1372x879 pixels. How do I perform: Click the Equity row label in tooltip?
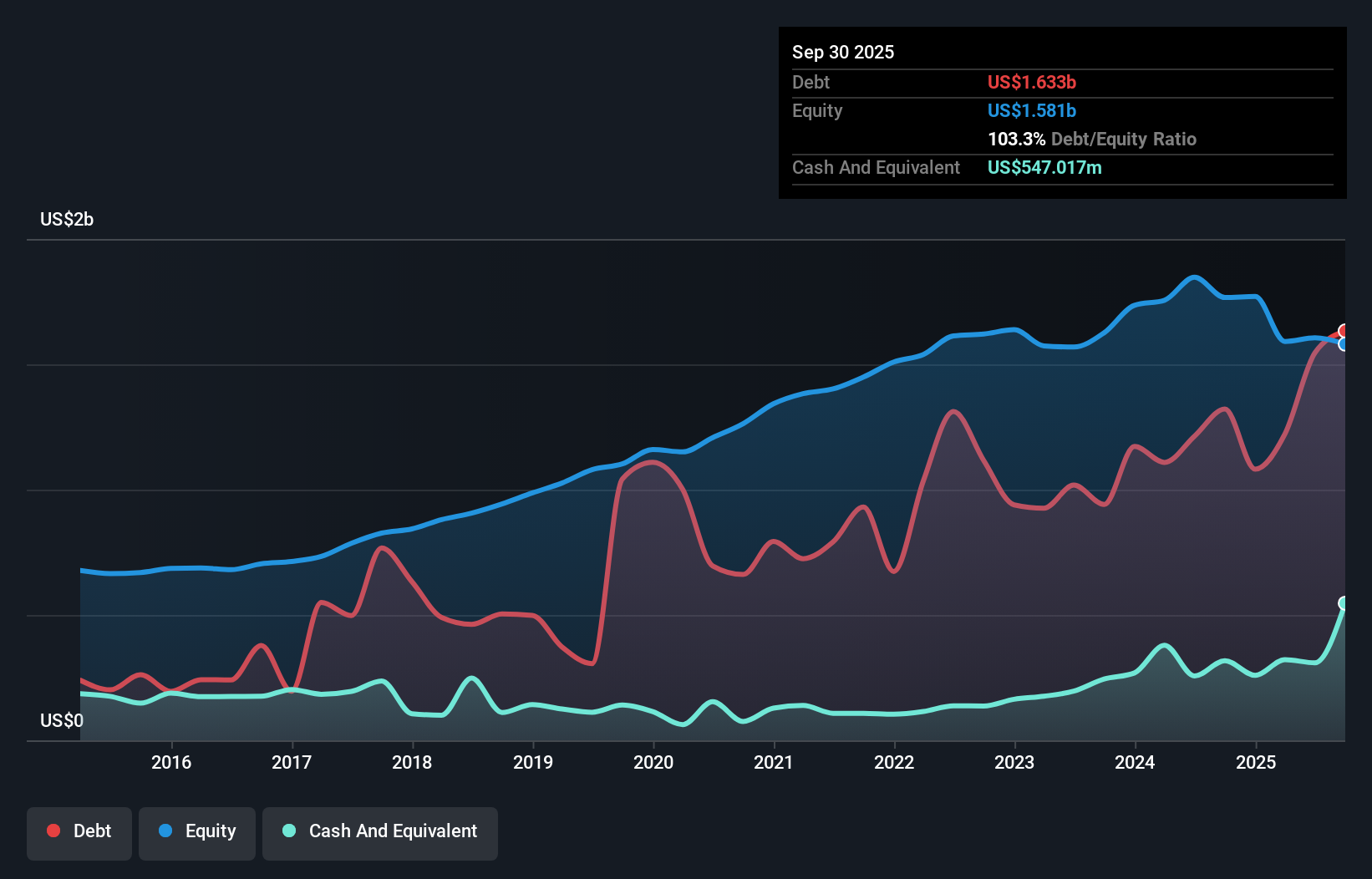pyautogui.click(x=817, y=110)
